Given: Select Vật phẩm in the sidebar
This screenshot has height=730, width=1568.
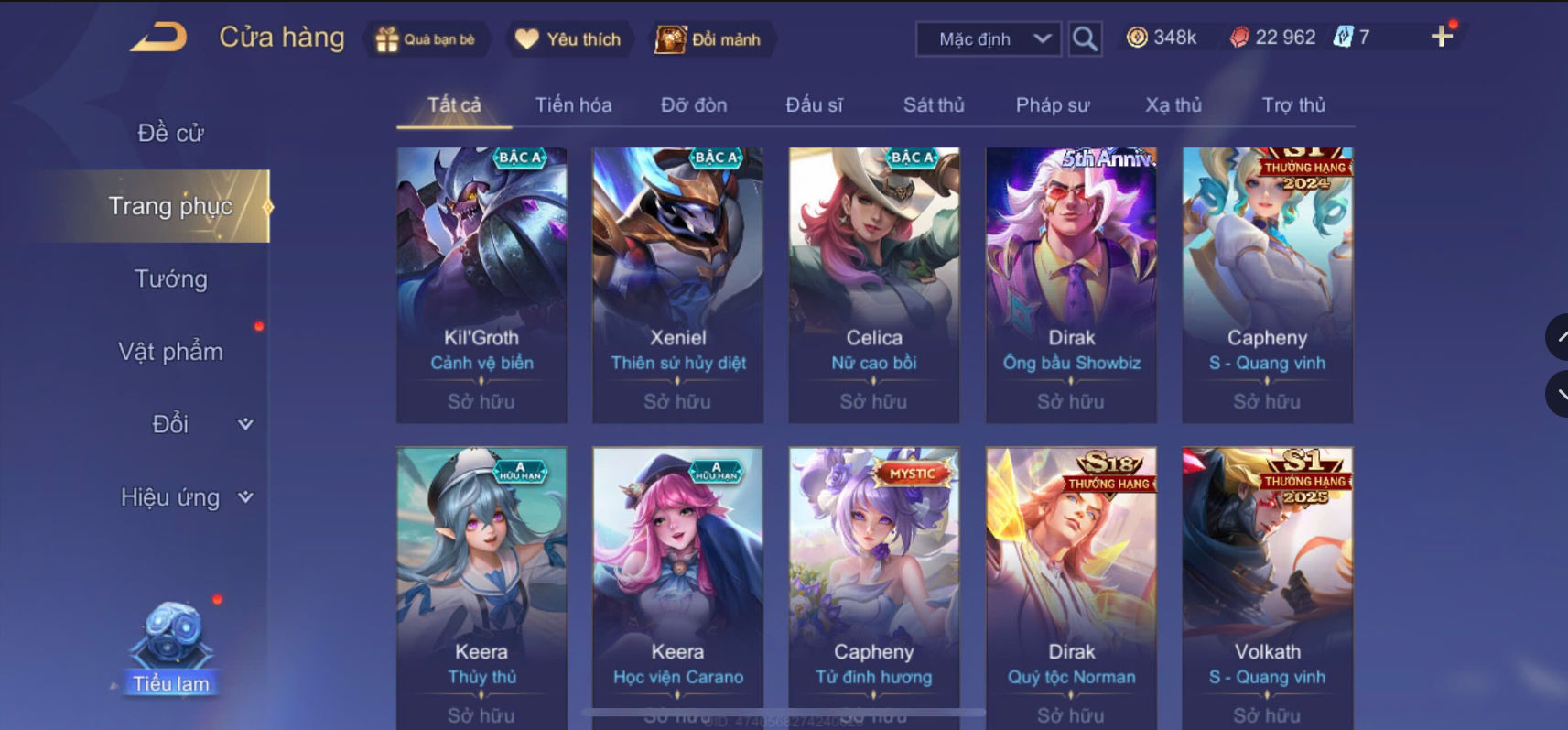Looking at the screenshot, I should (x=171, y=352).
